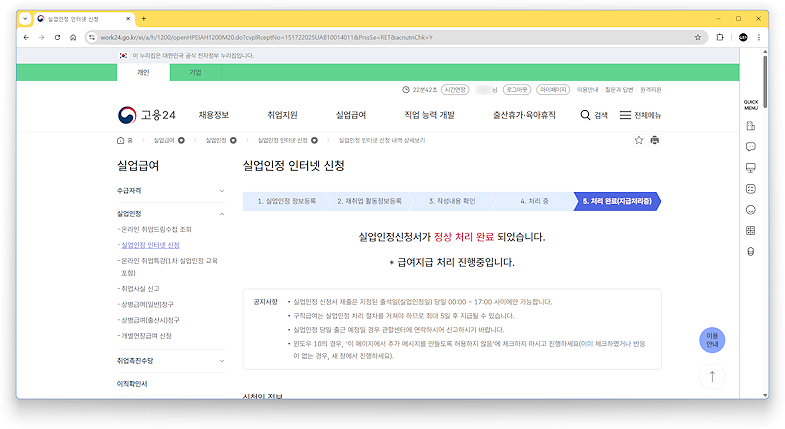Open 온라인 취업드림수첩 조회 sidebar link
Screen dimensions: 785x429
pos(156,229)
